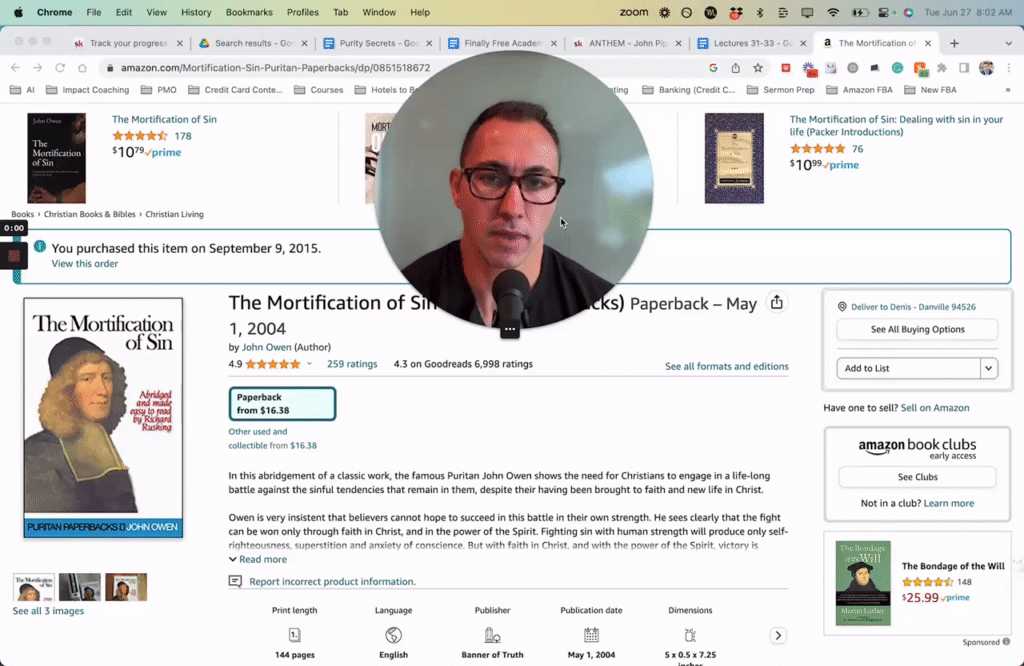Bookmark this page with the star icon
This screenshot has height=666, width=1024.
pyautogui.click(x=758, y=68)
